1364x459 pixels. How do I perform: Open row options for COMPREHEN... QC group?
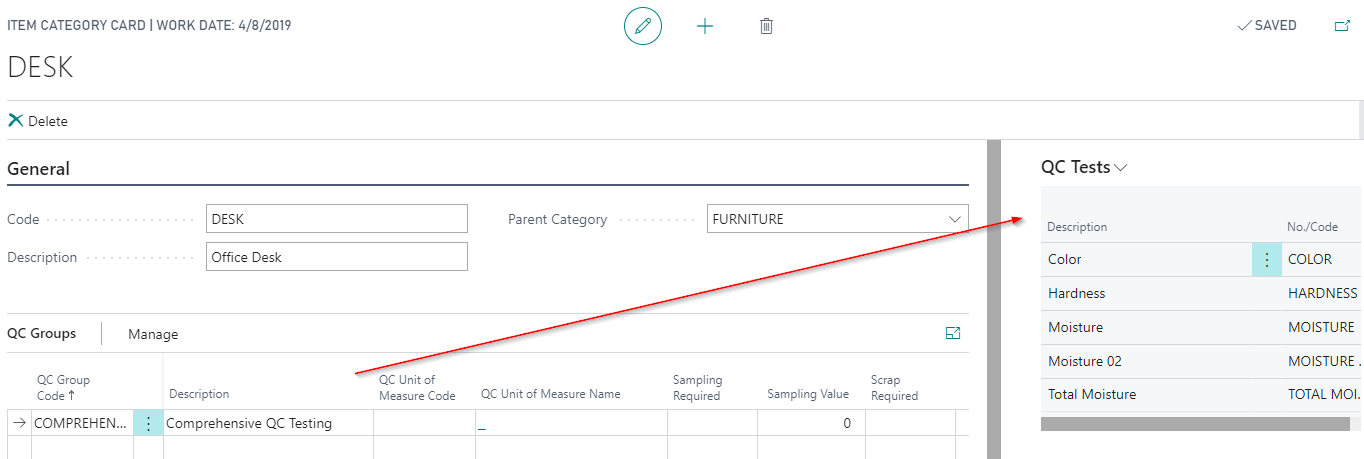(x=148, y=423)
